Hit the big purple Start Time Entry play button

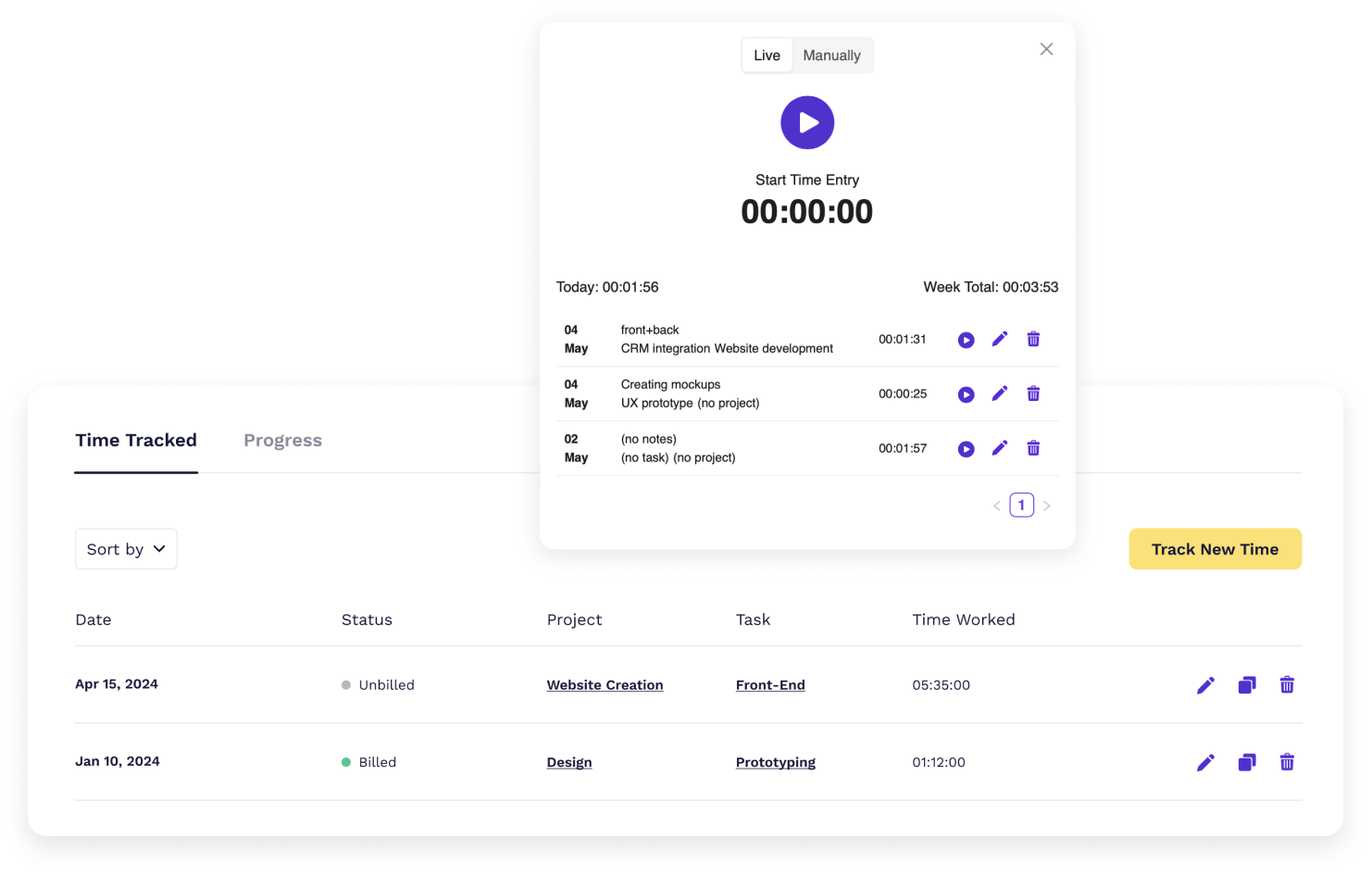807,122
